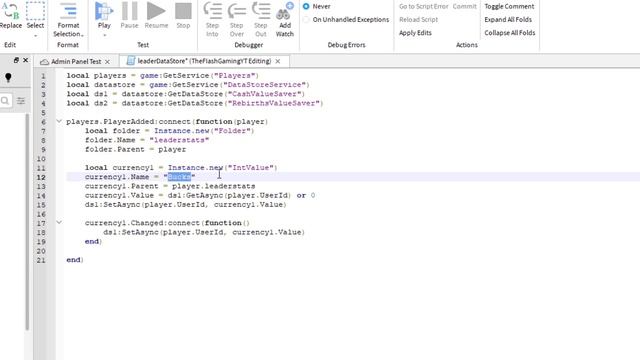The height and width of the screenshot is (360, 640).
Task: Click Step Out debugger icon
Action: (261, 11)
